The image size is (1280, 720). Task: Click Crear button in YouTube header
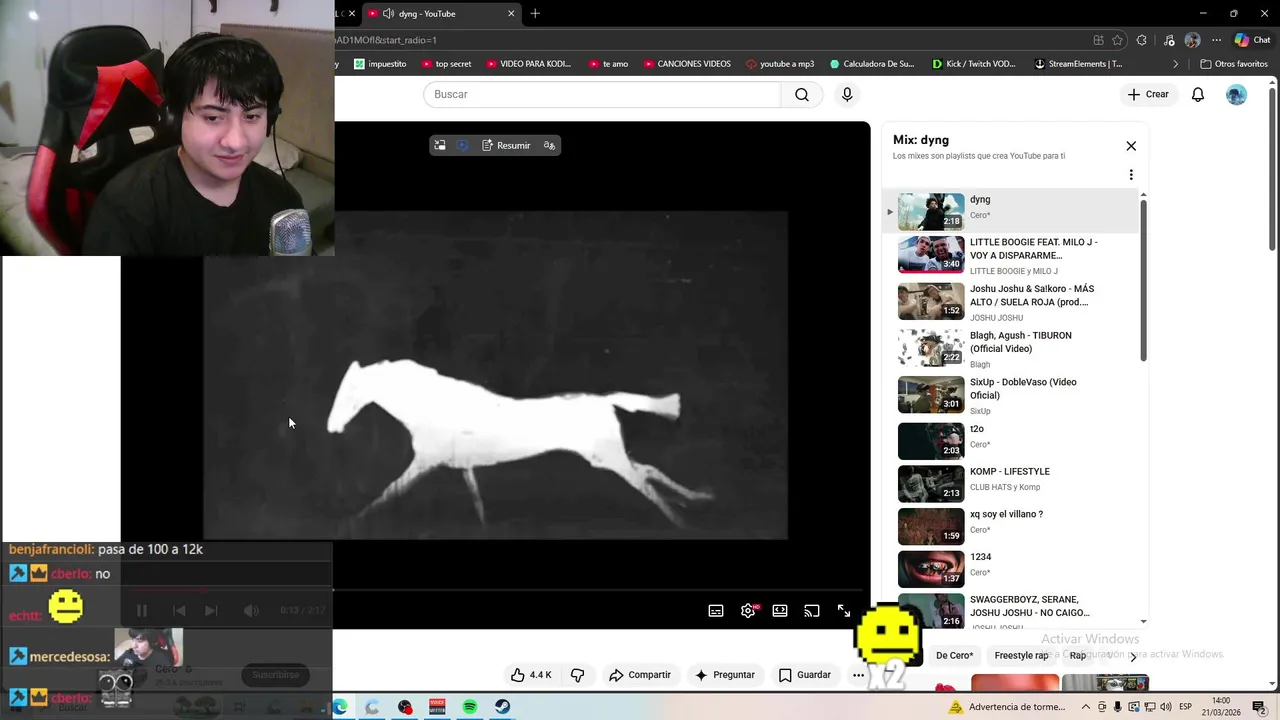point(1147,94)
